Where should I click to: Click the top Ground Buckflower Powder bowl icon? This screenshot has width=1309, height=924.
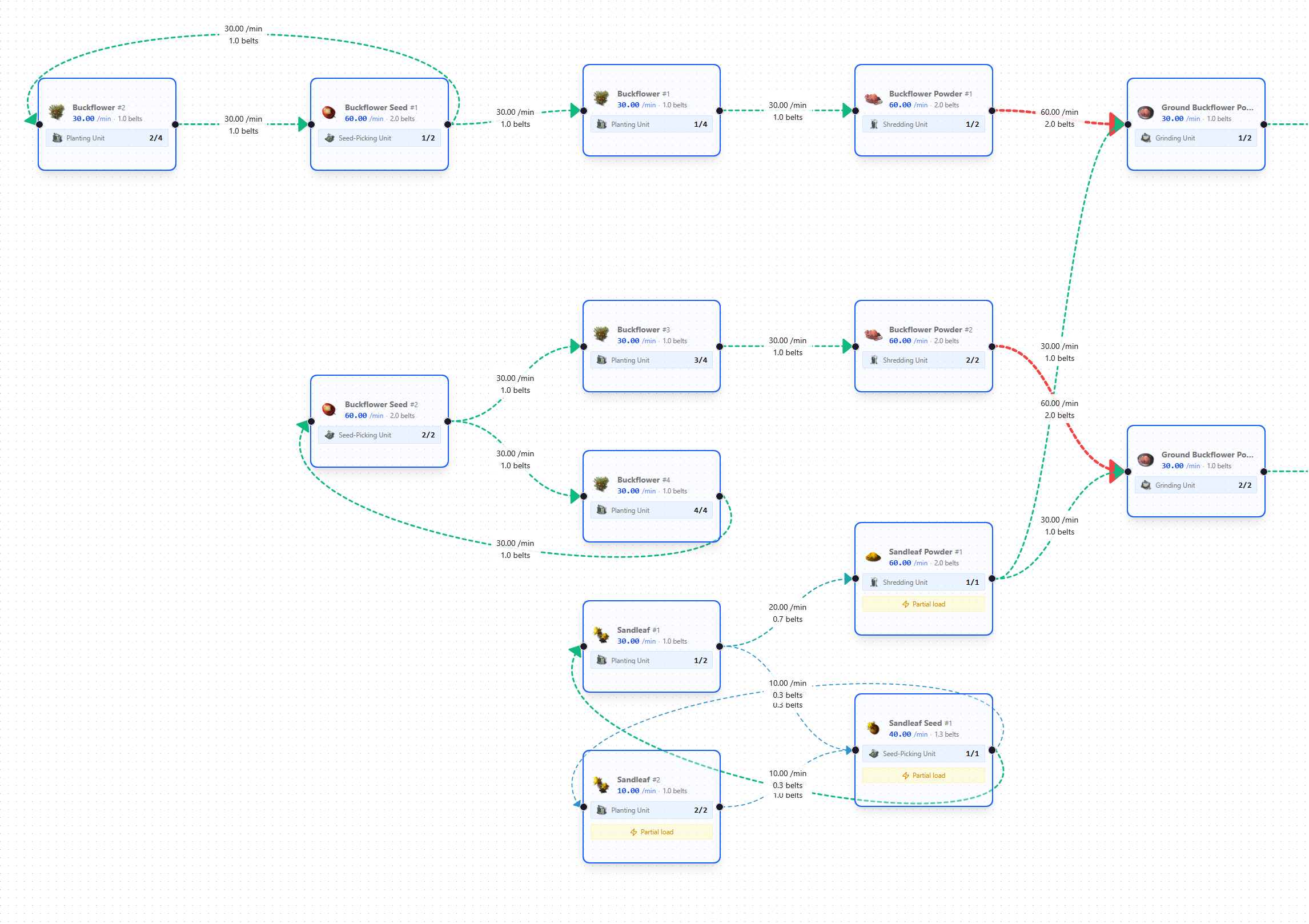(1145, 112)
